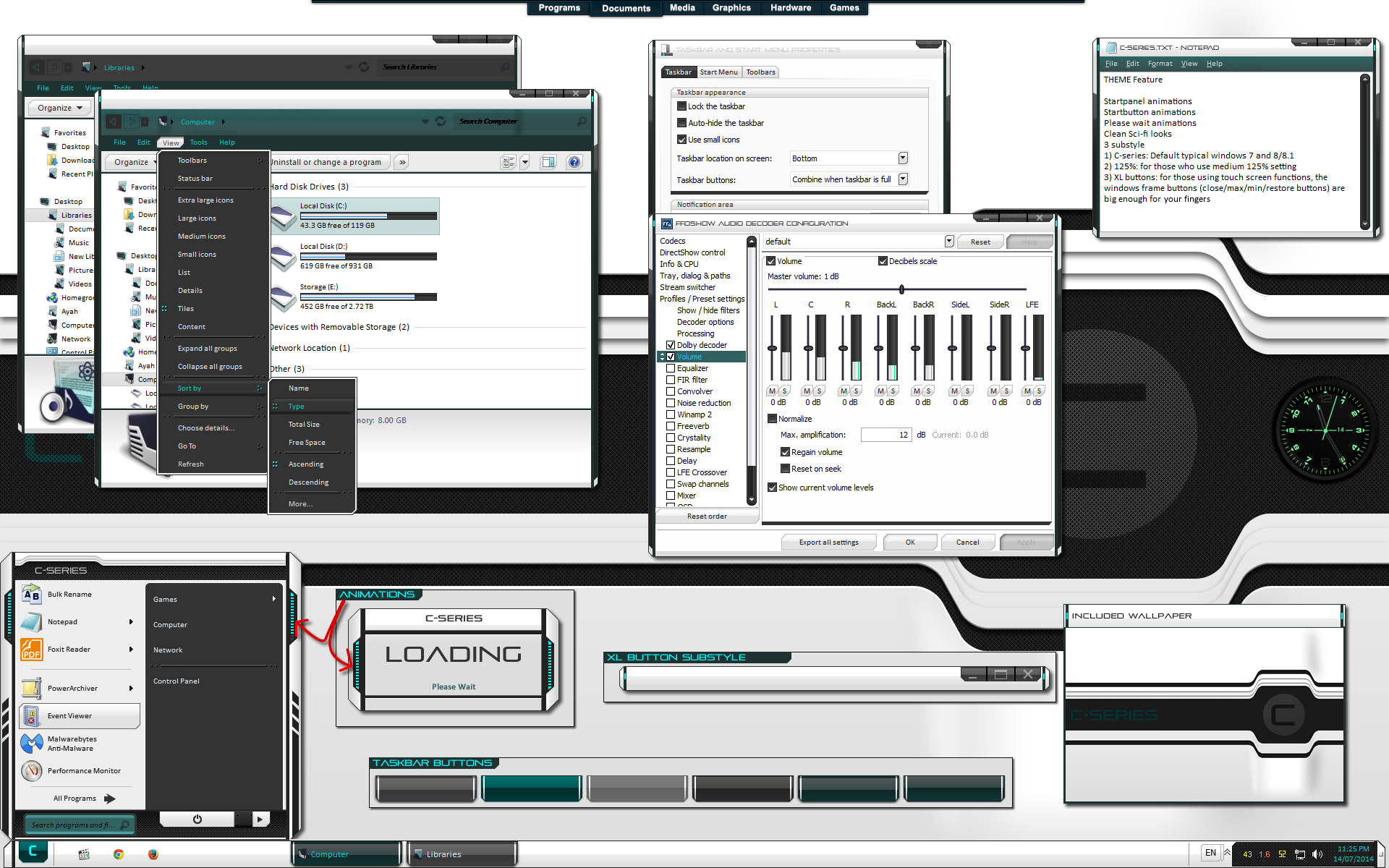The width and height of the screenshot is (1389, 868).
Task: Toggle Auto-hide the taskbar checkbox
Action: [x=681, y=123]
